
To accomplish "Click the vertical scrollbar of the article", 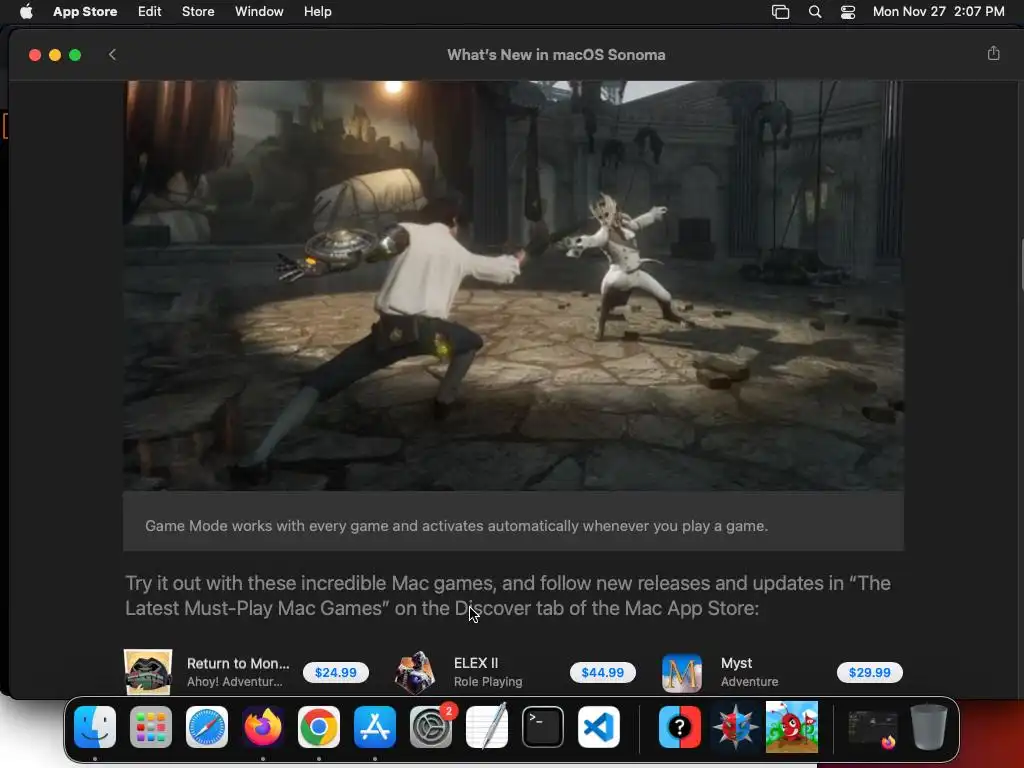I will 1021,264.
